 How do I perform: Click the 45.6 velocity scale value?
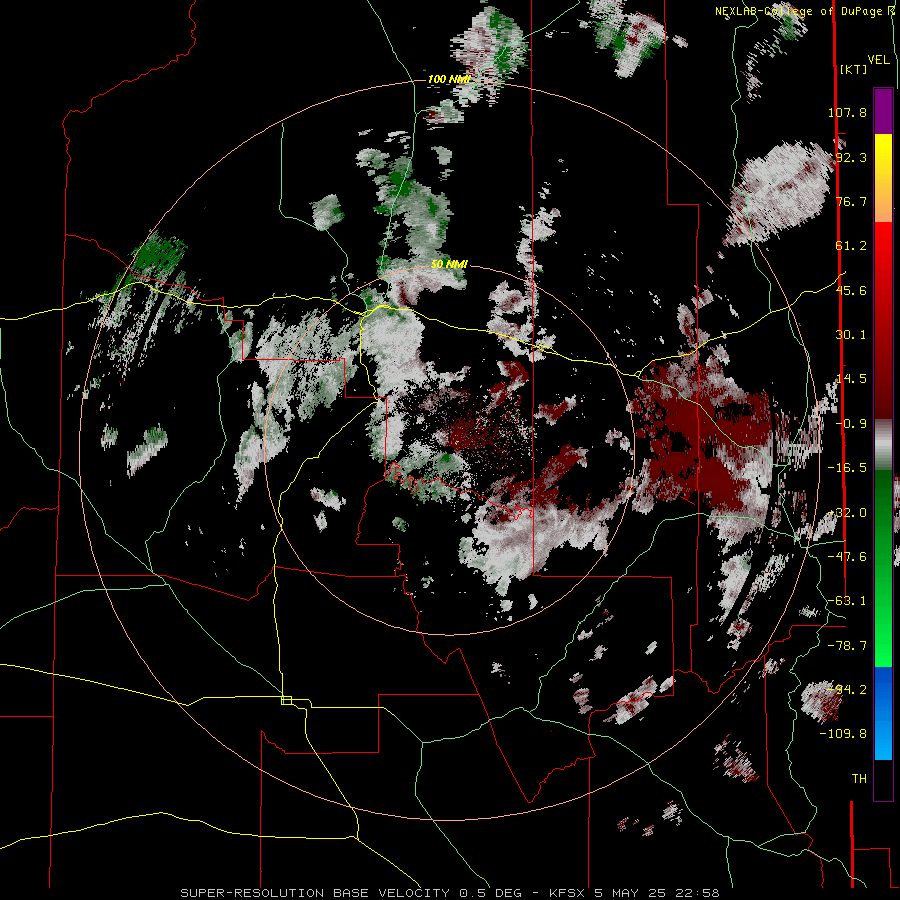point(851,290)
